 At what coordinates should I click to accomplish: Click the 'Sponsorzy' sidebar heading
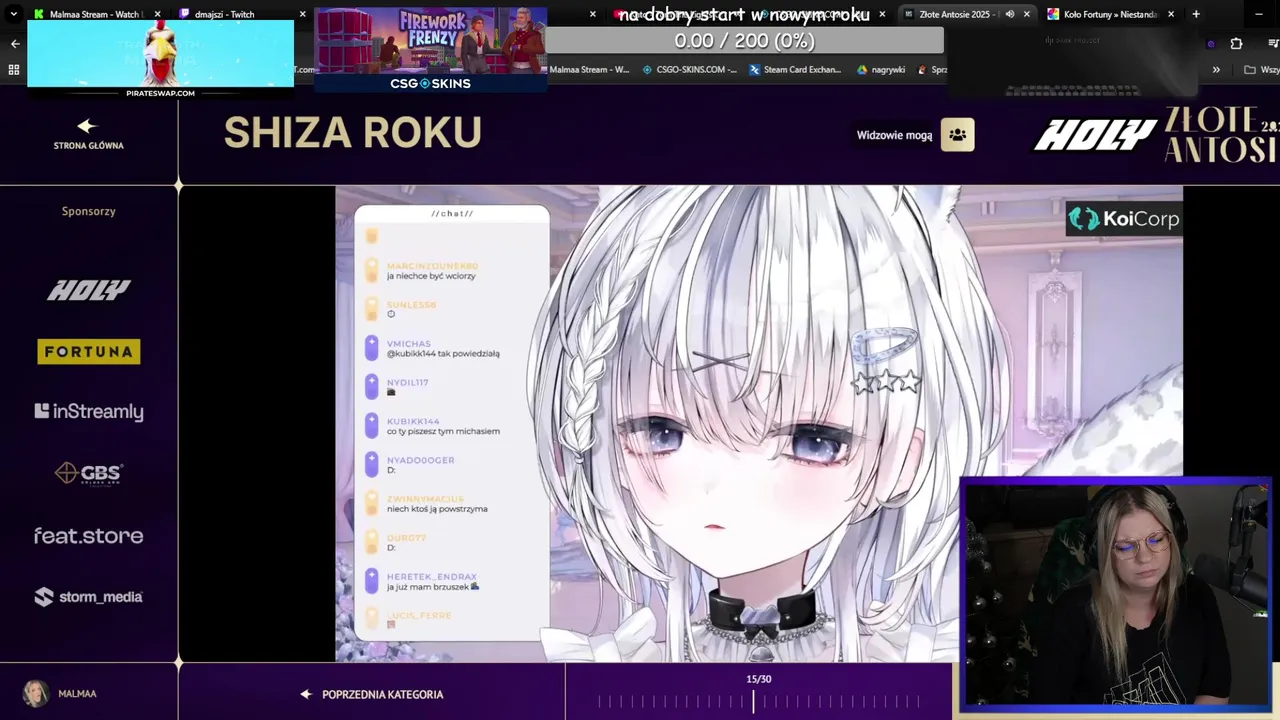coord(89,212)
